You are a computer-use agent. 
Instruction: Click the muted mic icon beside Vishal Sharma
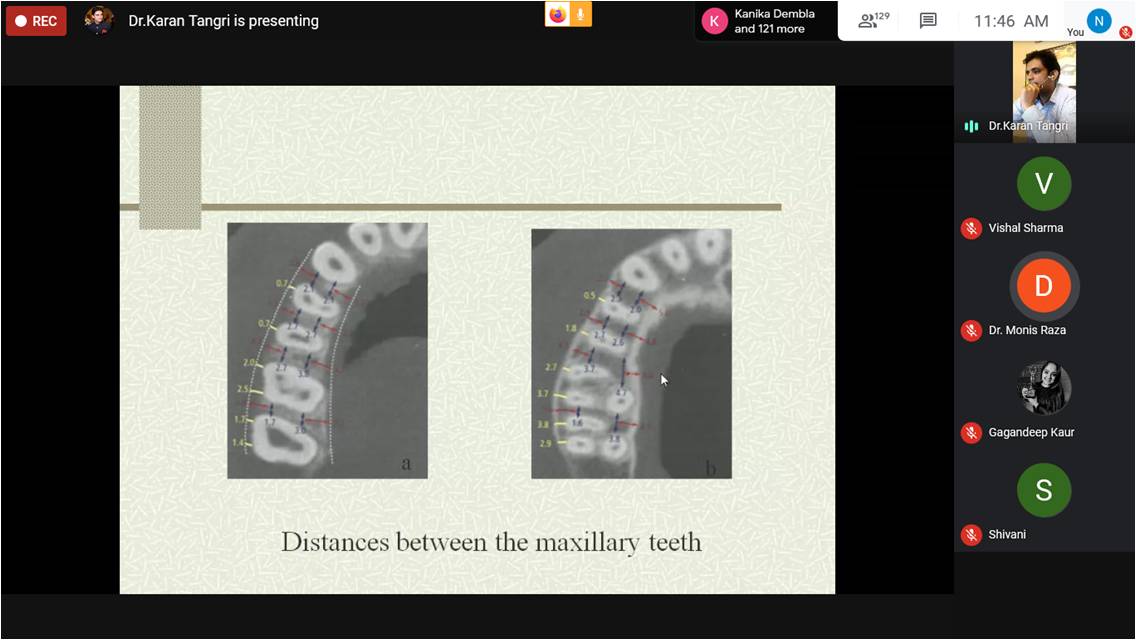click(970, 228)
